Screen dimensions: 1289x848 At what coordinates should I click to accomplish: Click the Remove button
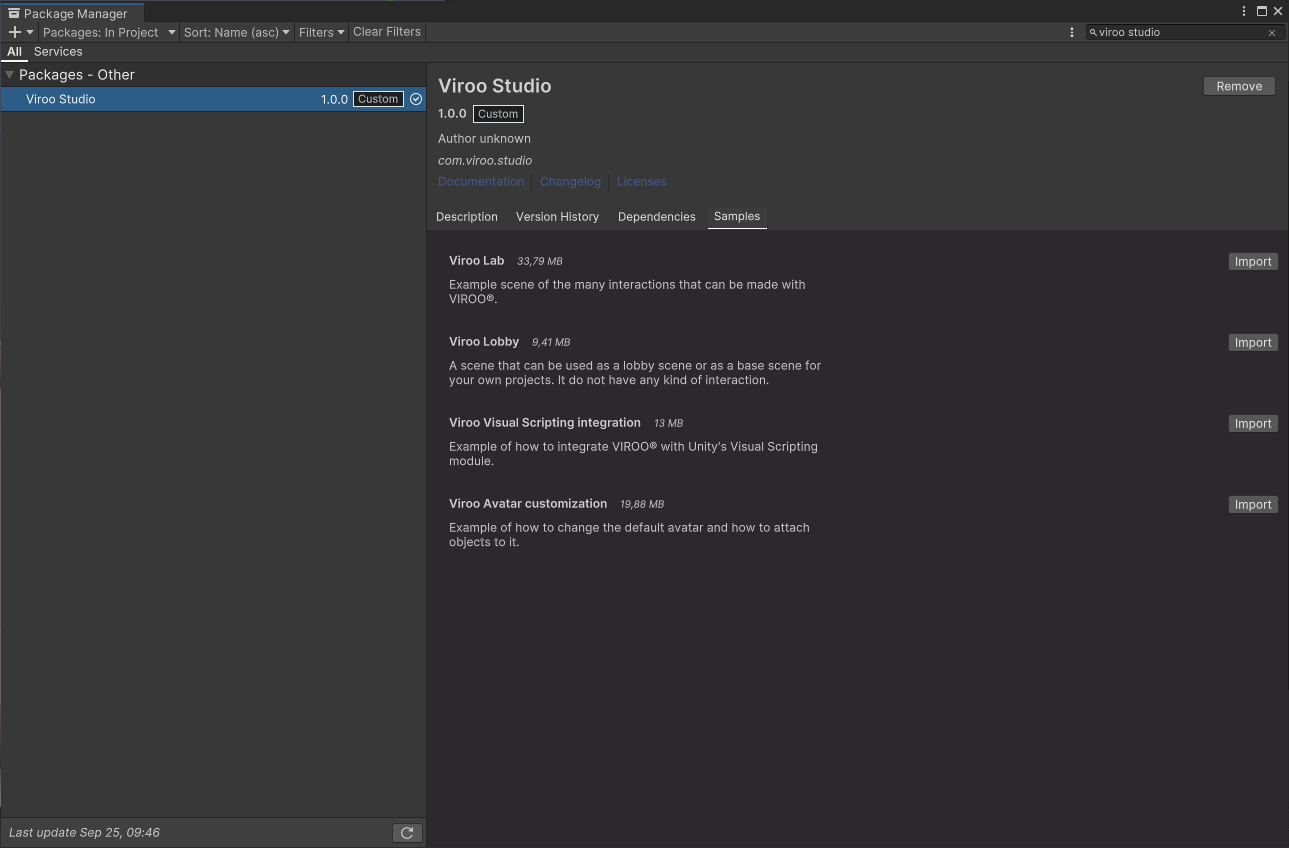(1239, 86)
